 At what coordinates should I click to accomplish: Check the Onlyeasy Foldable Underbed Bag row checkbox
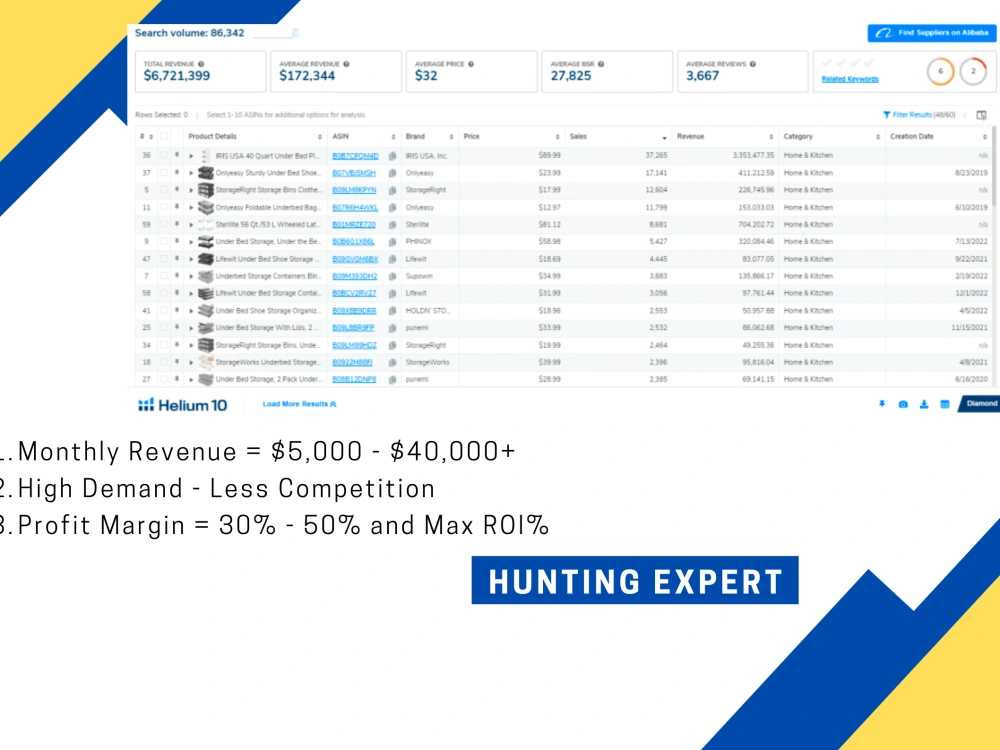tap(164, 207)
